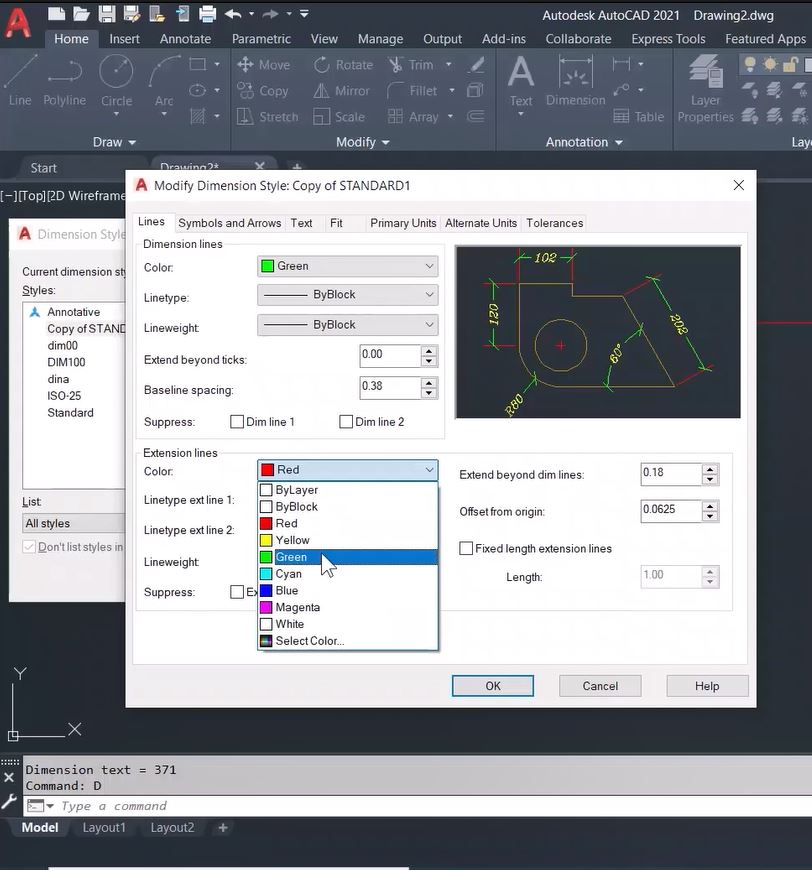Switch to the Annotate ribbon tab

(x=185, y=39)
